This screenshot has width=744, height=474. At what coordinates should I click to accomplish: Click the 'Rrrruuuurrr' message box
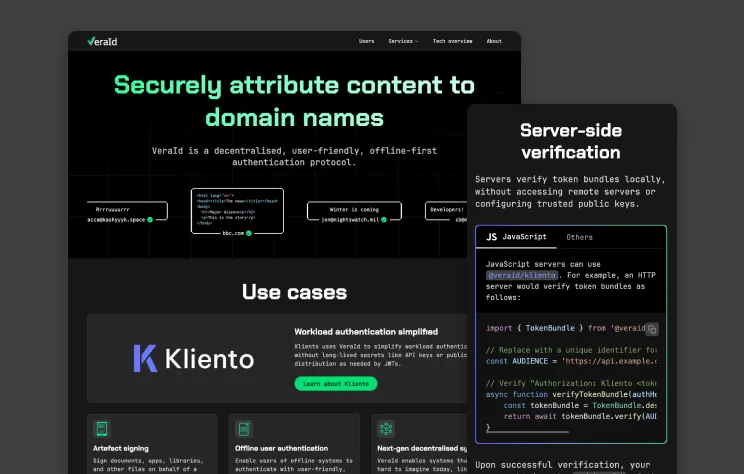click(127, 211)
